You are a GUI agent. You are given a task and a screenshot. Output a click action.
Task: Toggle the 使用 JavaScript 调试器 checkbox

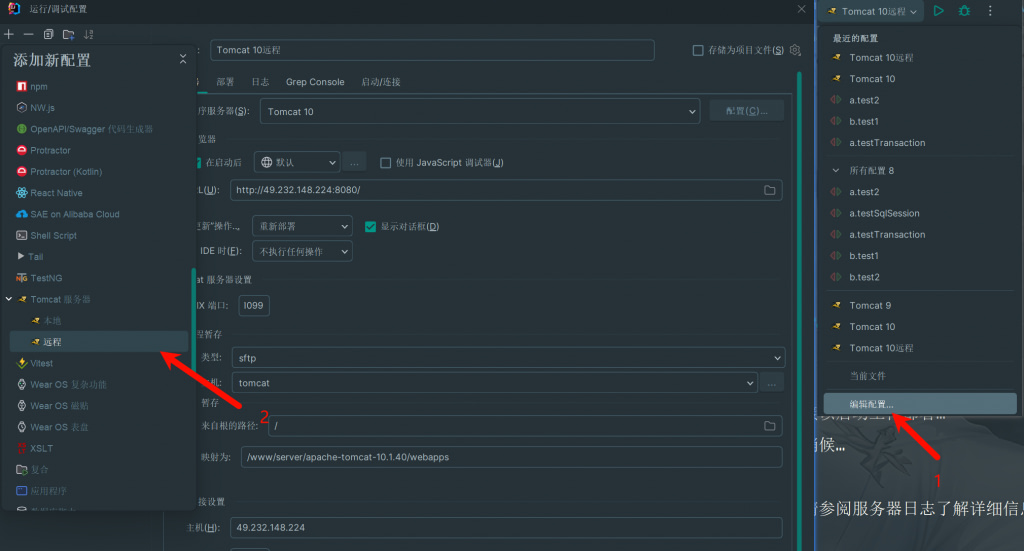coord(385,163)
